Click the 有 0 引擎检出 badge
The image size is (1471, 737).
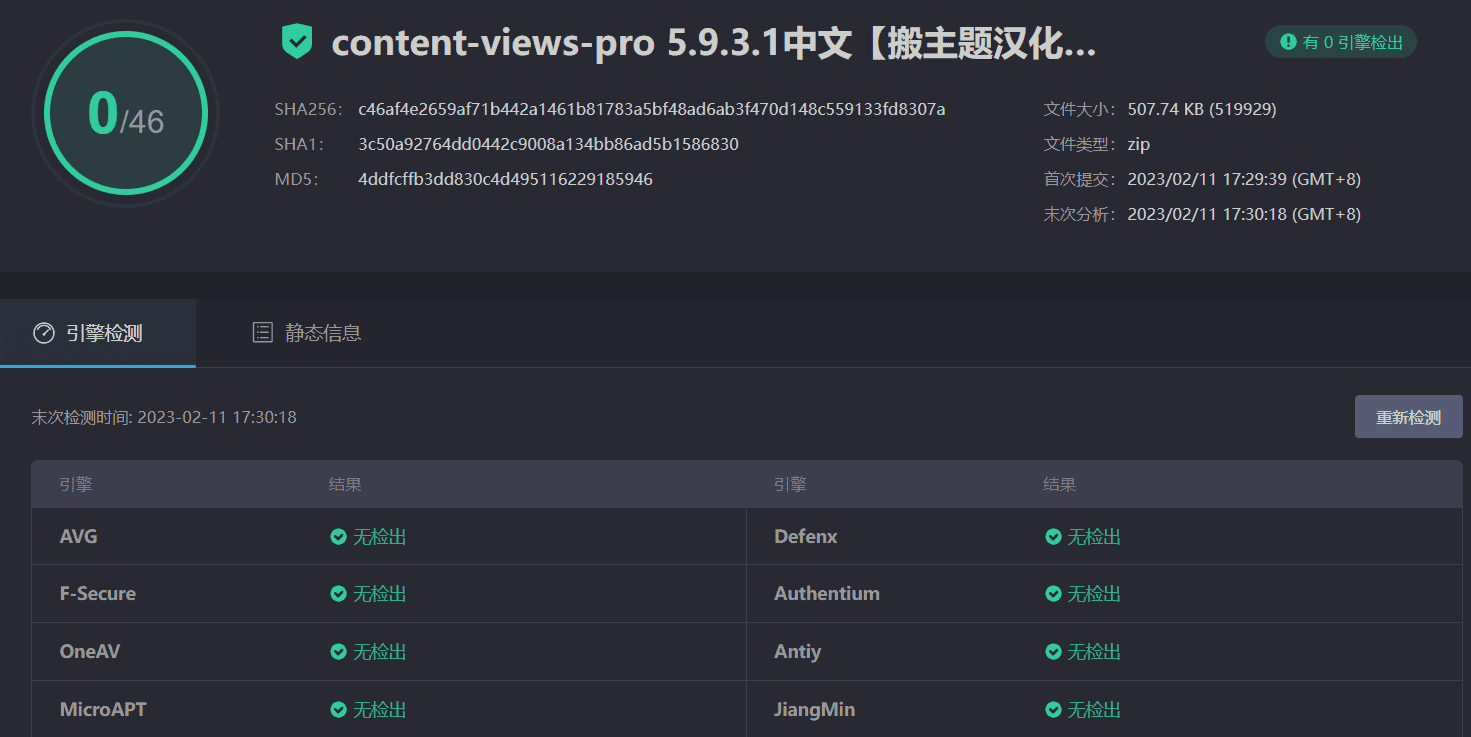tap(1341, 42)
